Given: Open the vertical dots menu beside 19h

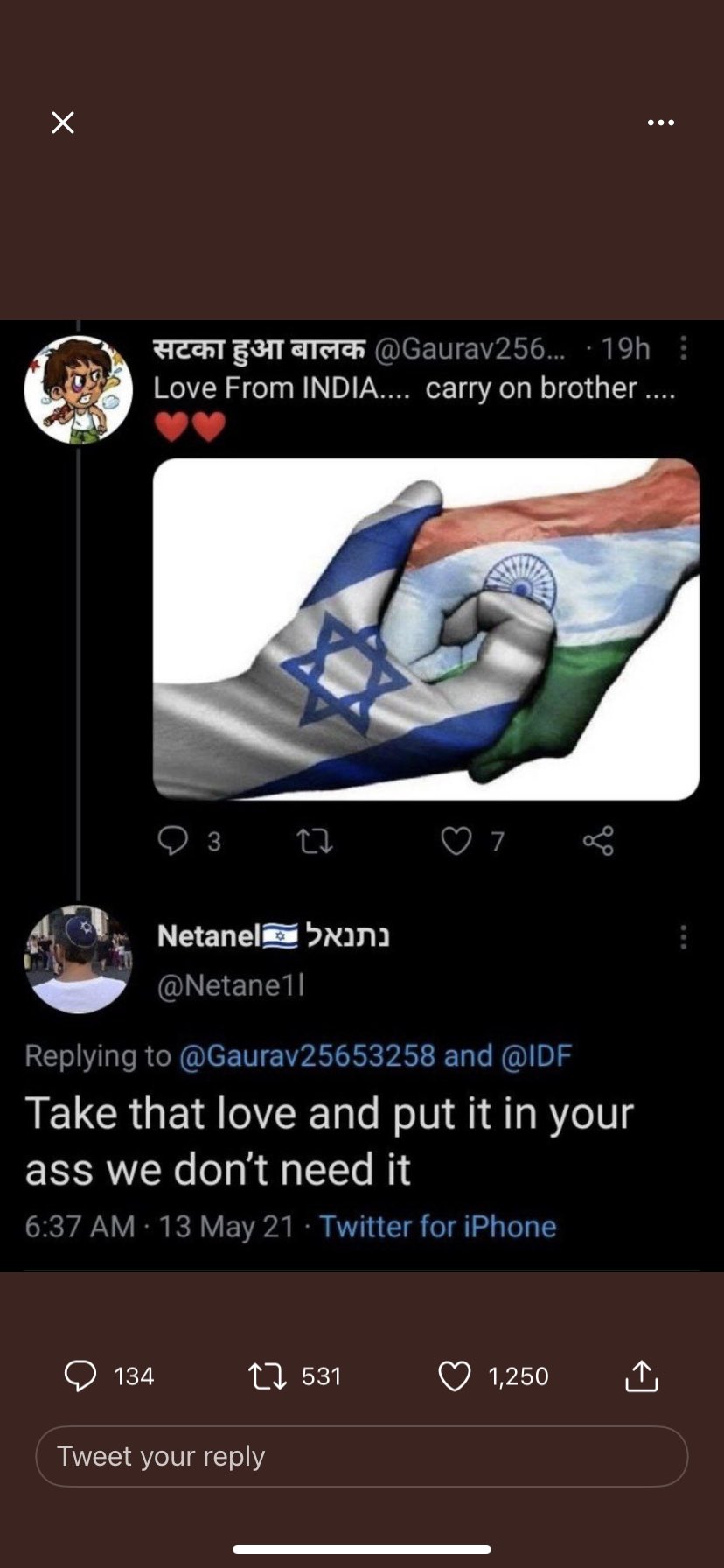Looking at the screenshot, I should (684, 348).
